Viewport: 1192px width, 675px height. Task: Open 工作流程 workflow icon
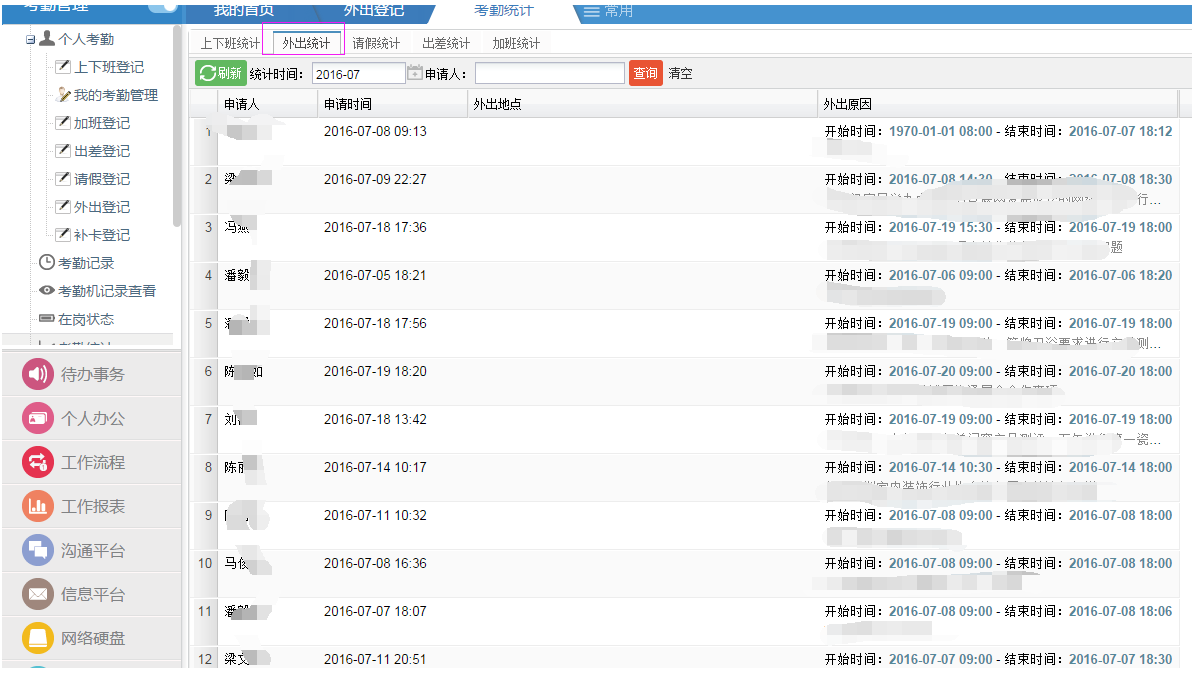click(37, 463)
